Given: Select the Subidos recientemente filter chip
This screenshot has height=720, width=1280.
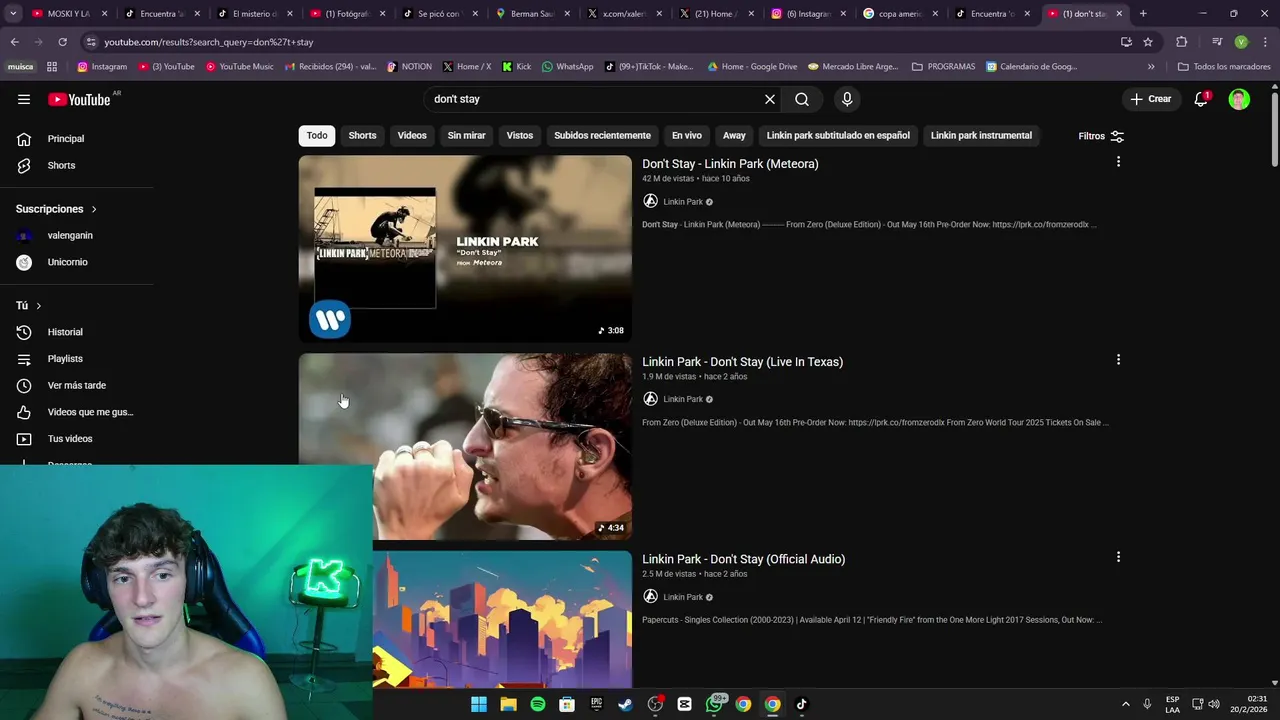Looking at the screenshot, I should tap(602, 136).
